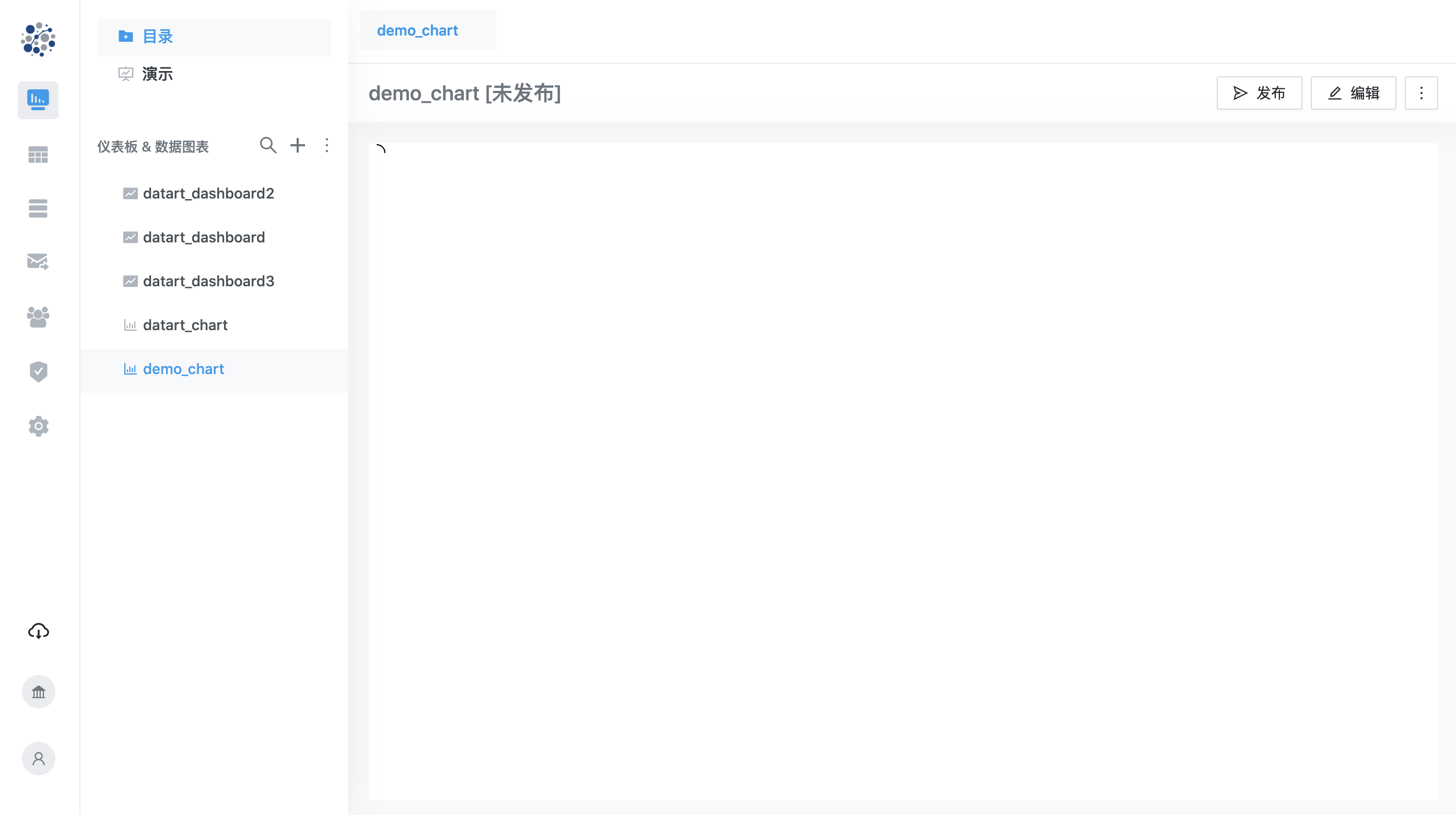The width and height of the screenshot is (1456, 815).
Task: Open the user avatar at bottom left
Action: pos(38,759)
